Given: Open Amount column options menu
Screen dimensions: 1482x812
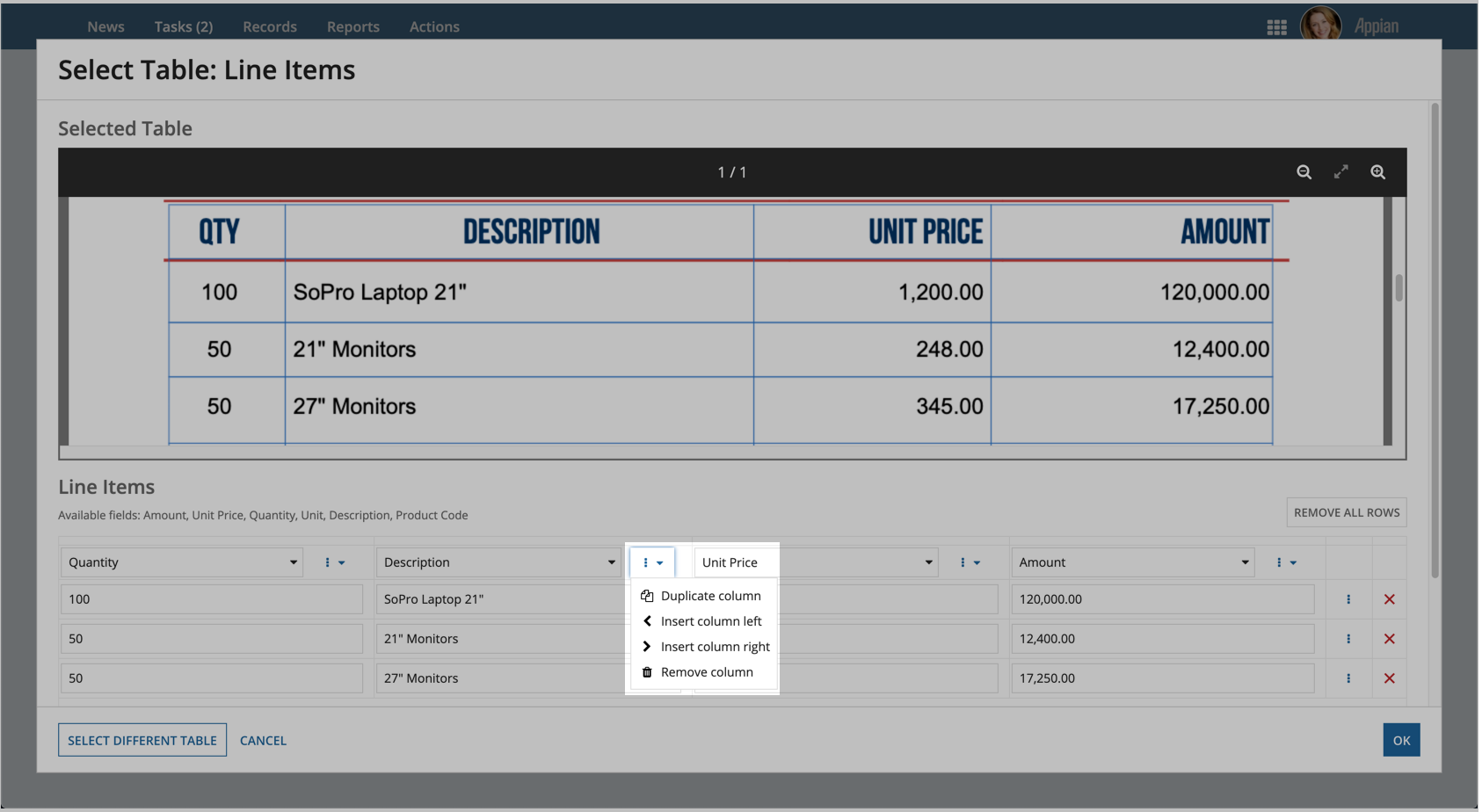Looking at the screenshot, I should [x=1286, y=562].
